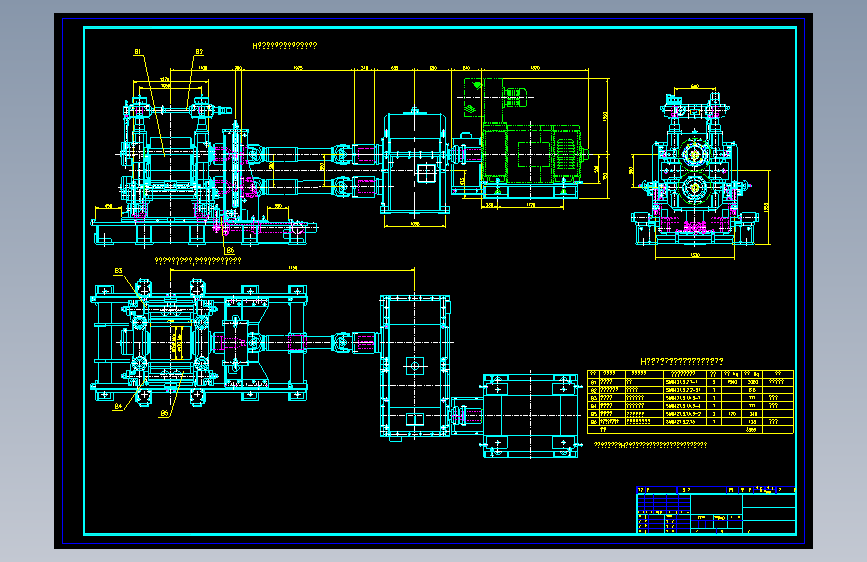This screenshot has height=562, width=867.
Task: Click the B6 callout label below front view
Action: click(230, 251)
